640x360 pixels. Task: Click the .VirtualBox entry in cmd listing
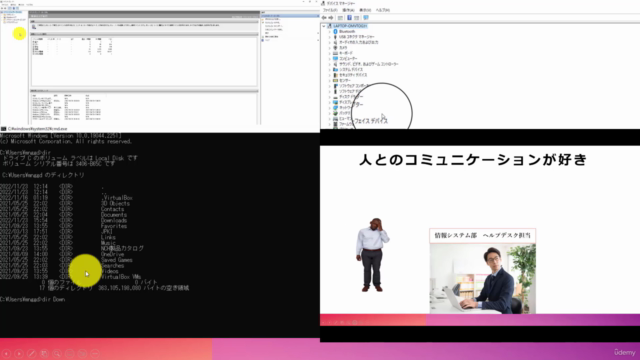117,198
